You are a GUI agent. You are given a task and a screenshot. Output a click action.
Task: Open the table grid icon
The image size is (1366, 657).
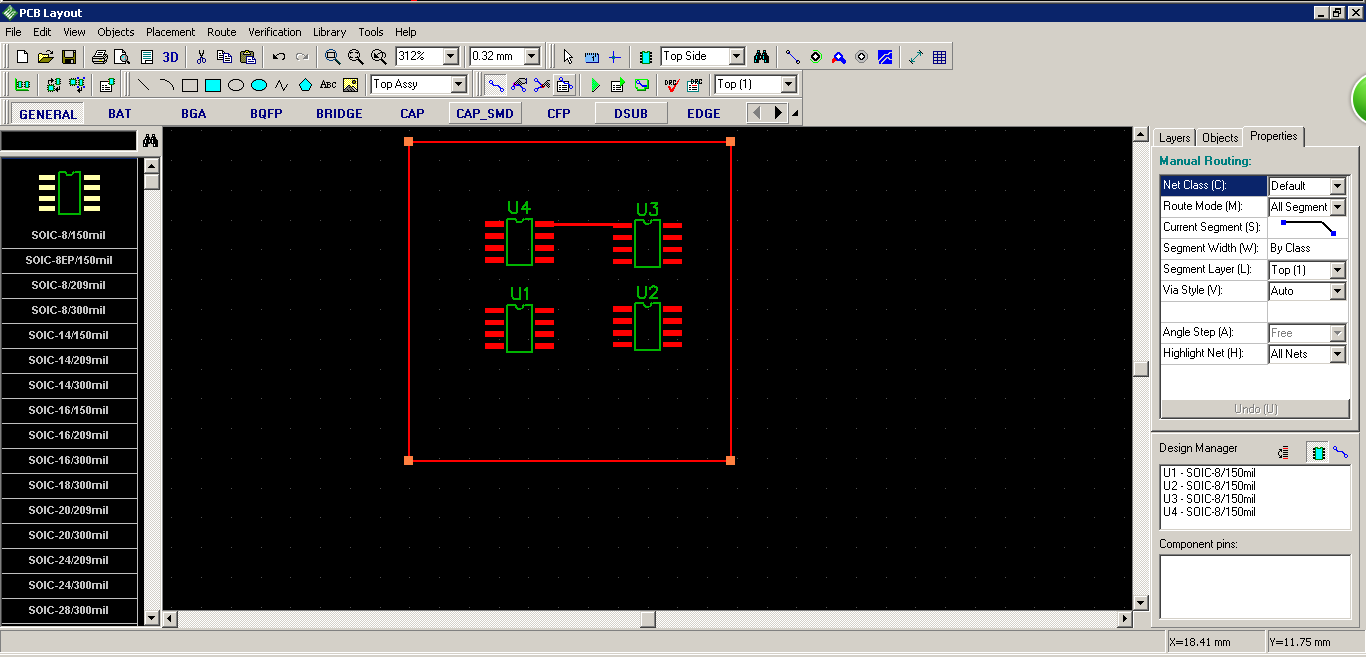click(940, 57)
